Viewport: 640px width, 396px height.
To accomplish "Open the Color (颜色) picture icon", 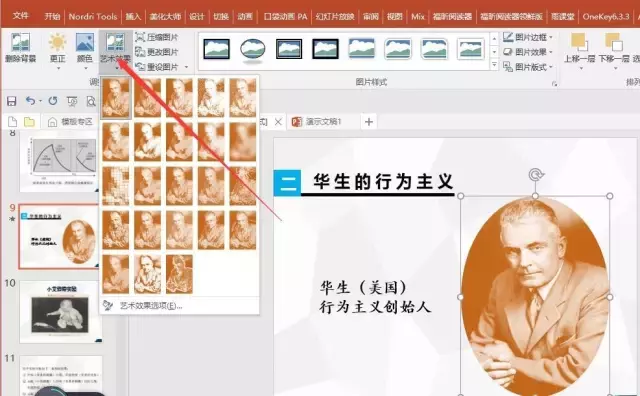I will (x=85, y=42).
